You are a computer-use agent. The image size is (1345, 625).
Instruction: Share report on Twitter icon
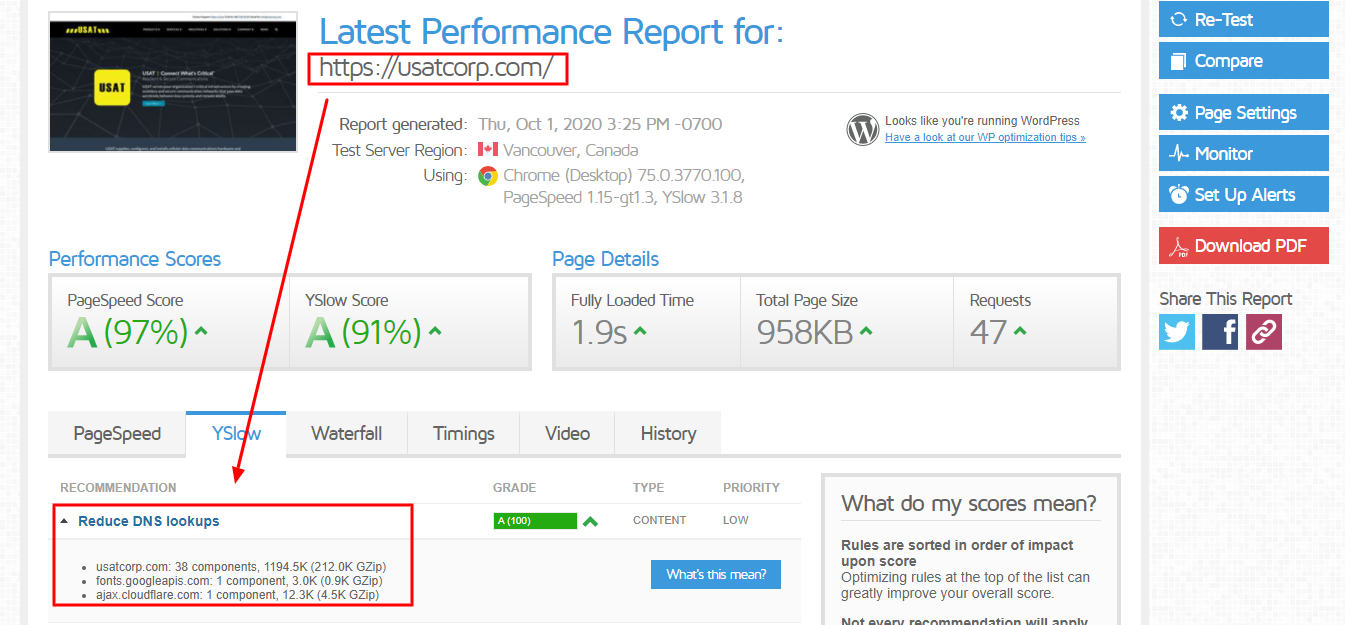(1177, 332)
